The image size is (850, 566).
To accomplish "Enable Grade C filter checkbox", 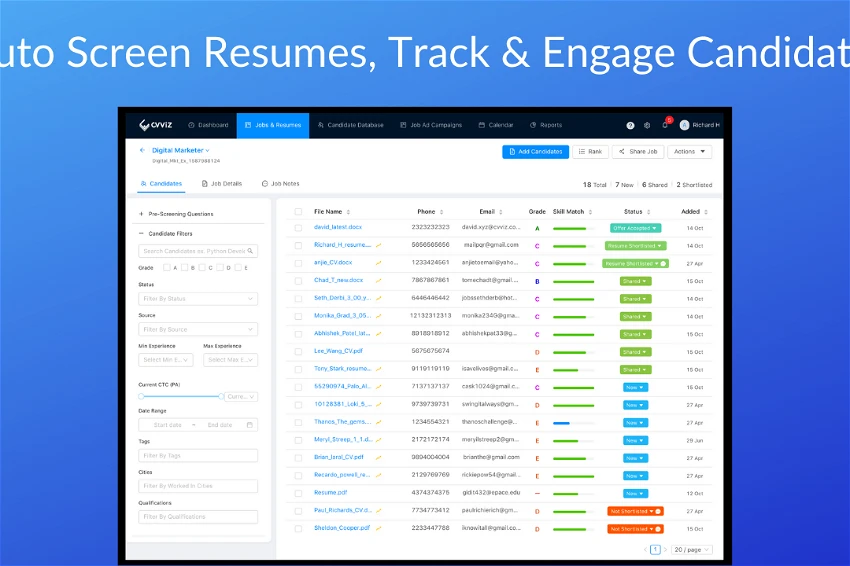I will point(202,267).
